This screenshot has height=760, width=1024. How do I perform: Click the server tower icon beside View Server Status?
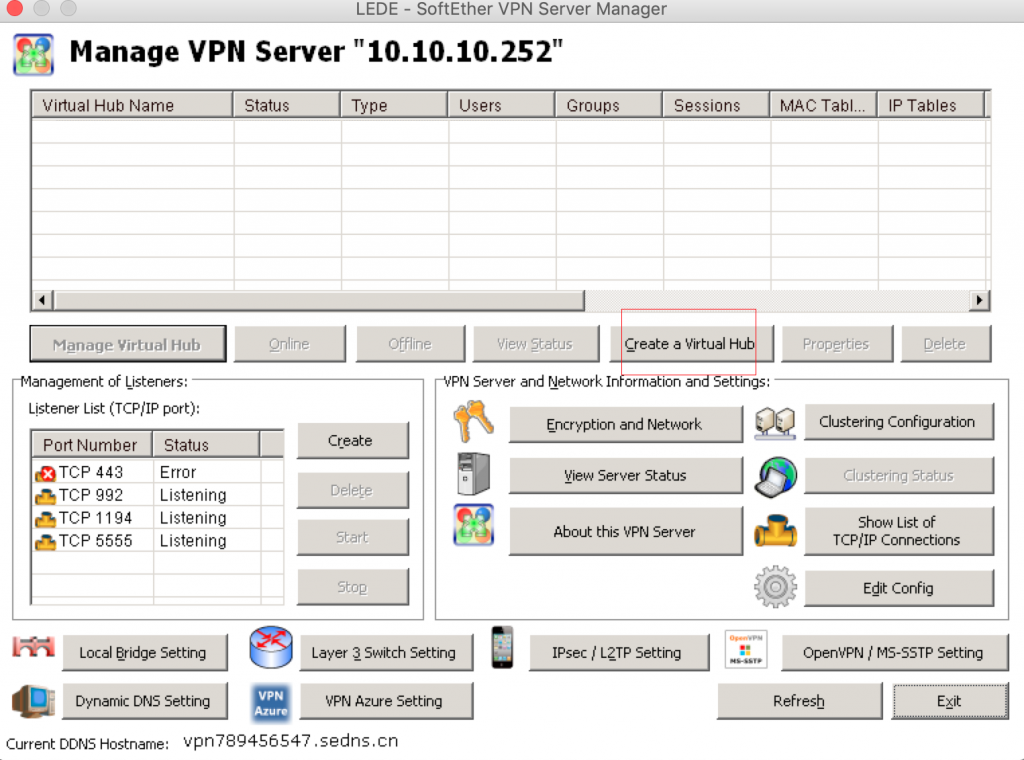click(473, 473)
